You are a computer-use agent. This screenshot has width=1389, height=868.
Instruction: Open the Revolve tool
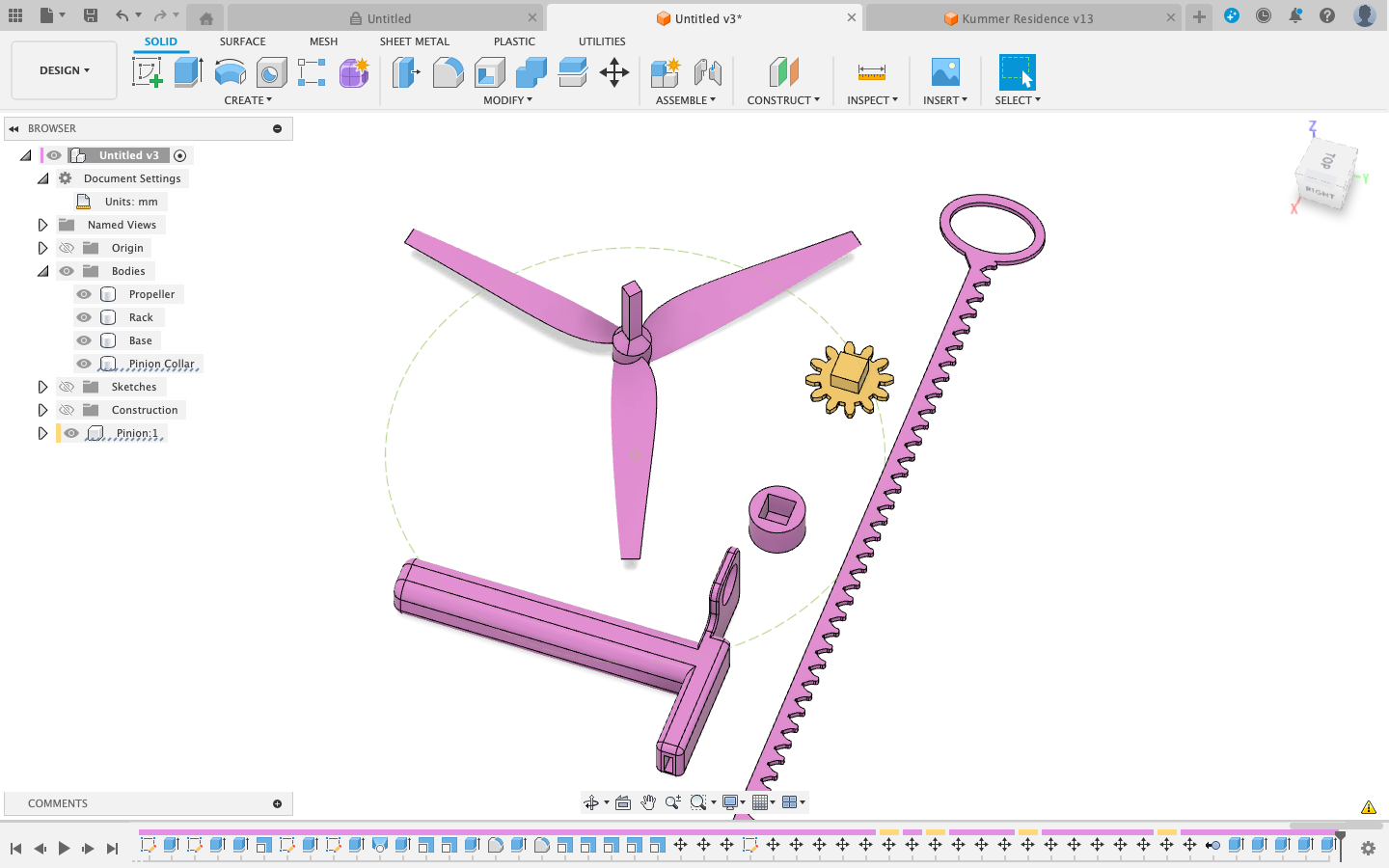(229, 72)
